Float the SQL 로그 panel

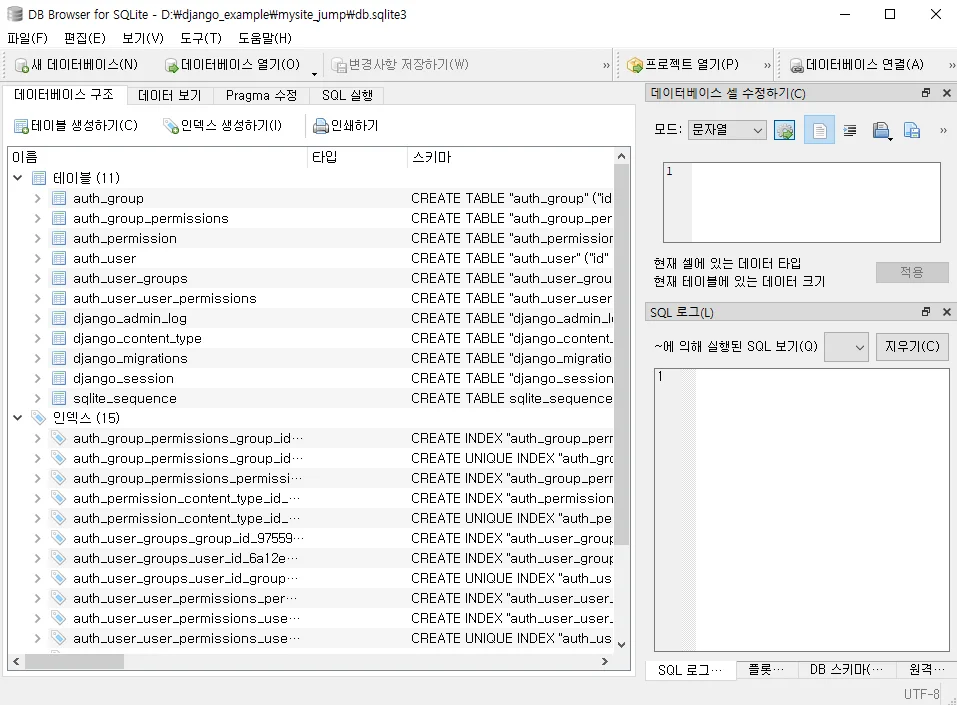click(x=926, y=312)
